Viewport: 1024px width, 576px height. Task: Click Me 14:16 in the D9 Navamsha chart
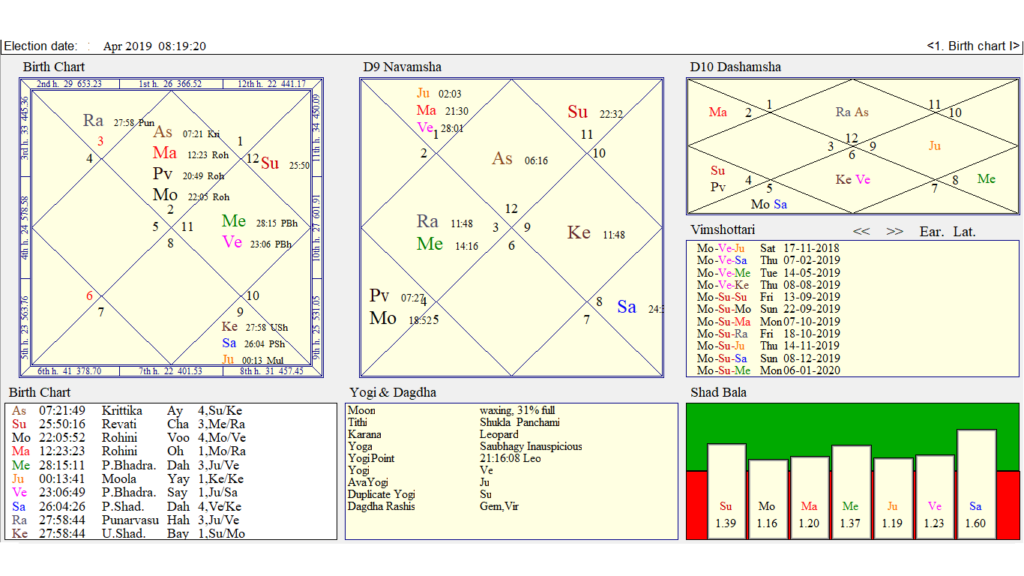point(447,244)
